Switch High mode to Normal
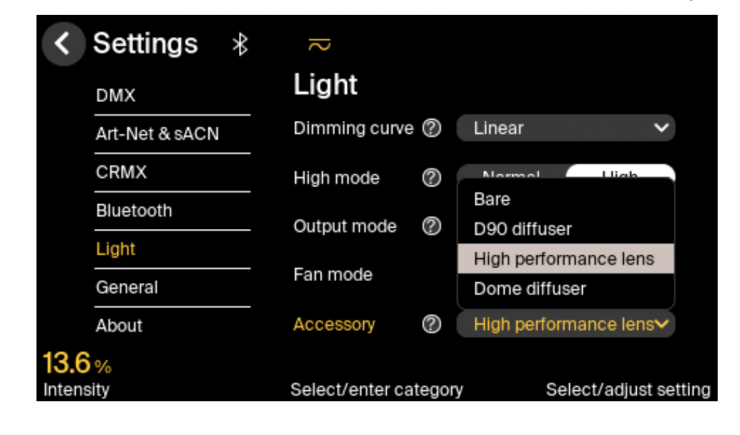 (x=510, y=172)
